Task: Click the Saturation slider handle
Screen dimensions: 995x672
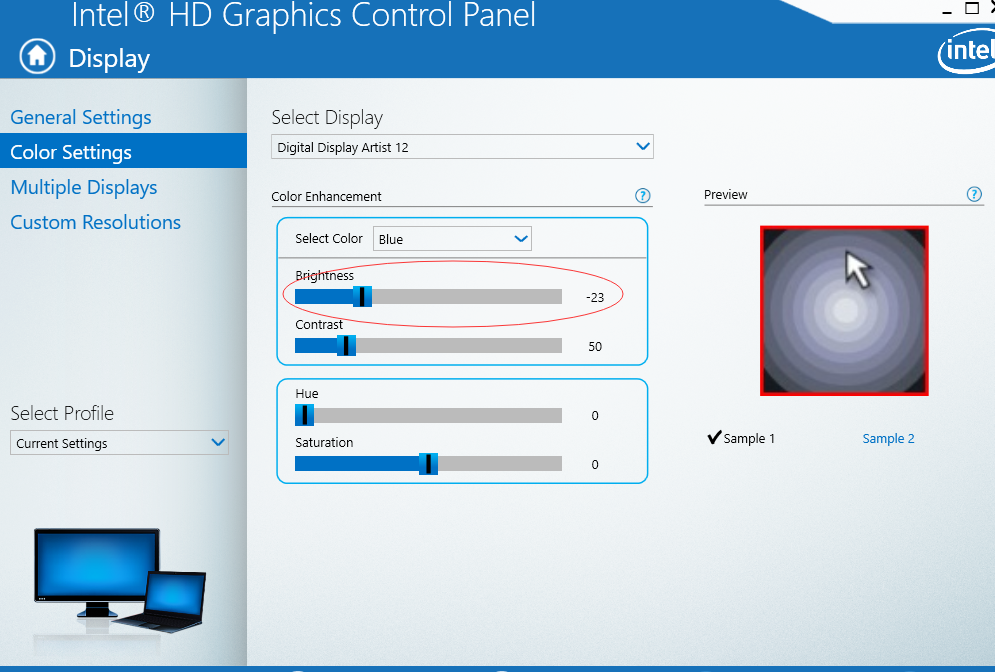Action: 428,464
